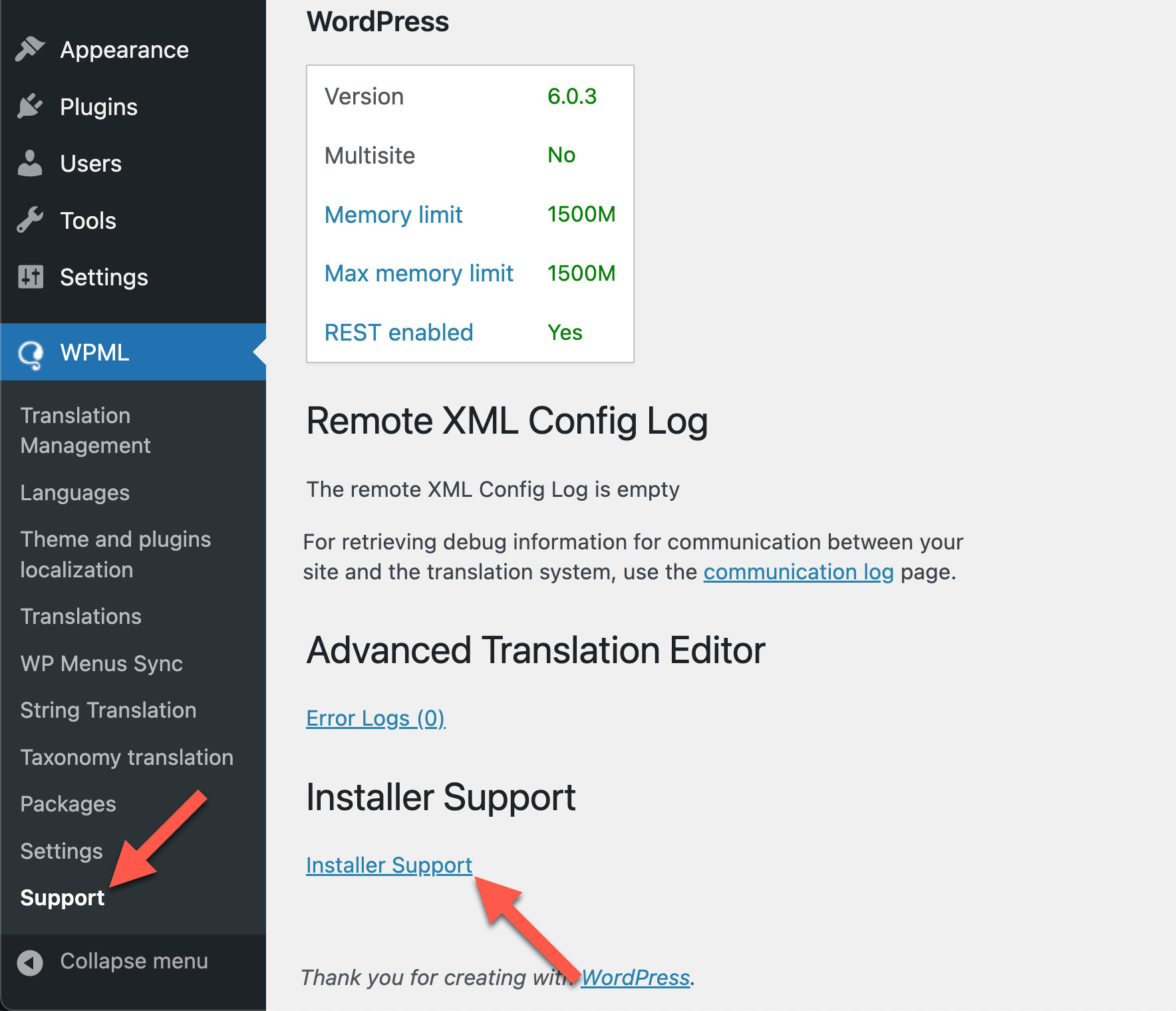Open Translation Management submenu item
The width and height of the screenshot is (1176, 1011).
(86, 430)
